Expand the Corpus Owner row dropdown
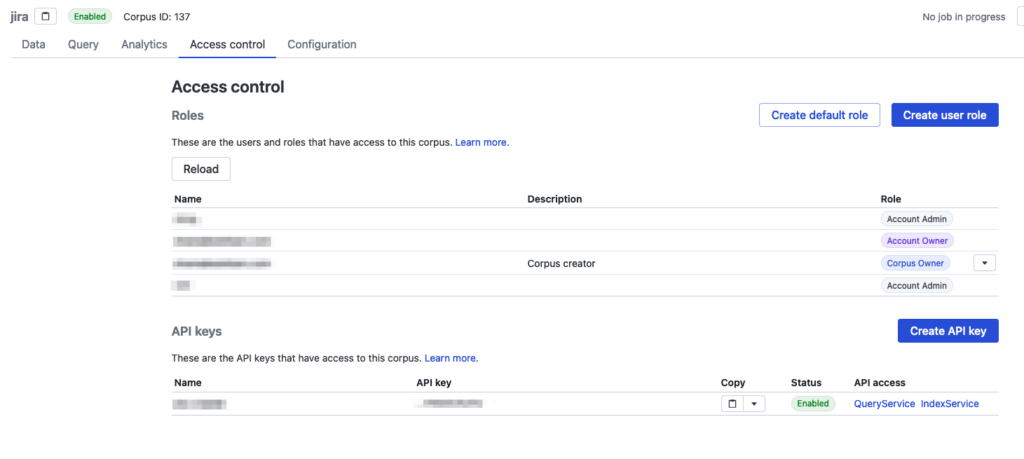1024x459 pixels. point(985,263)
